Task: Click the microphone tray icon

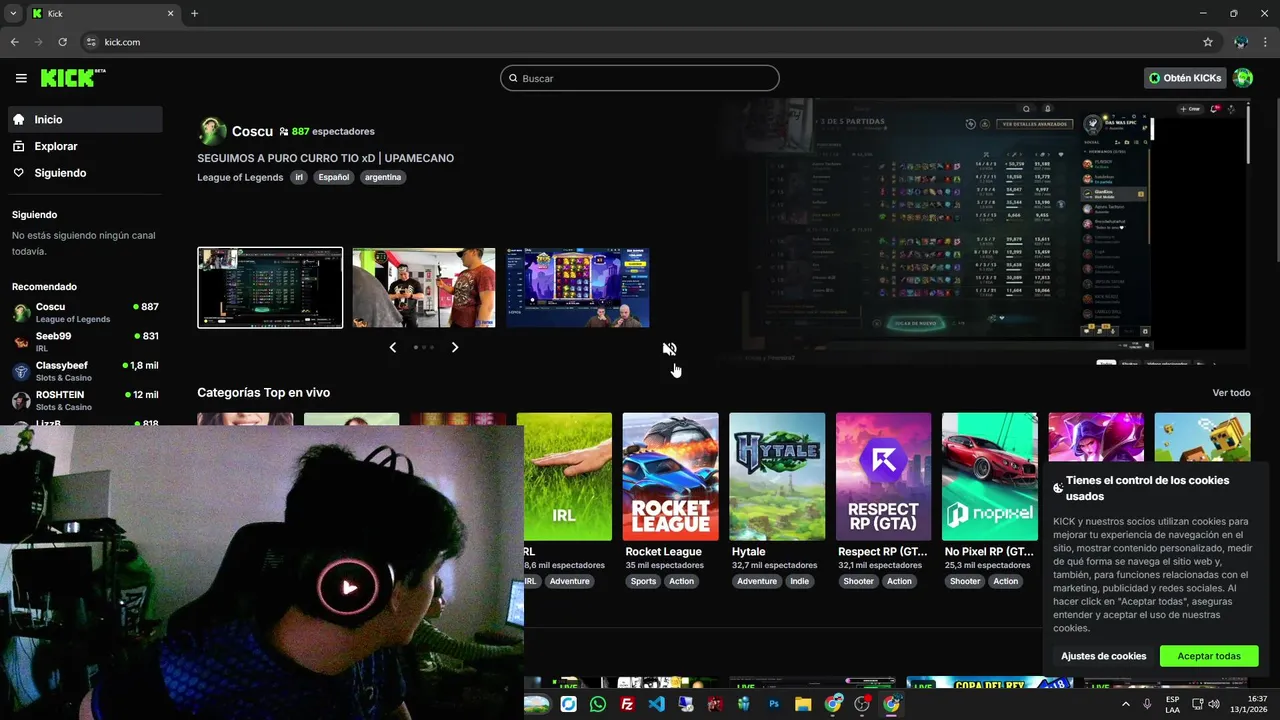Action: 1147,704
